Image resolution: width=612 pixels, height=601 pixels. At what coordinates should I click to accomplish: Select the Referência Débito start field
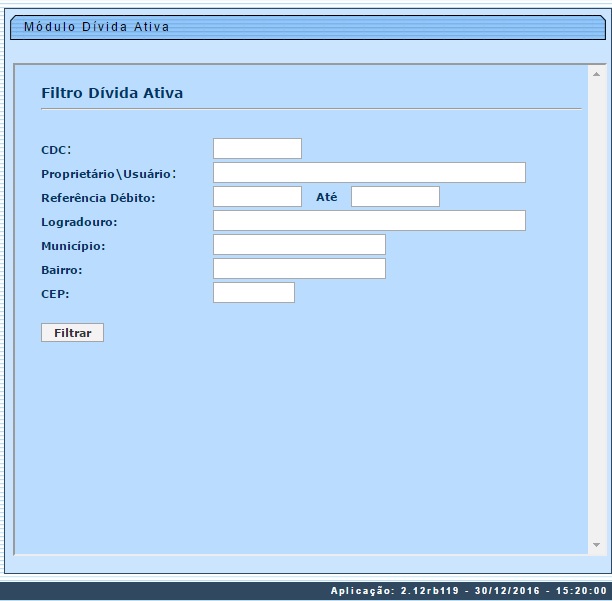coord(257,197)
